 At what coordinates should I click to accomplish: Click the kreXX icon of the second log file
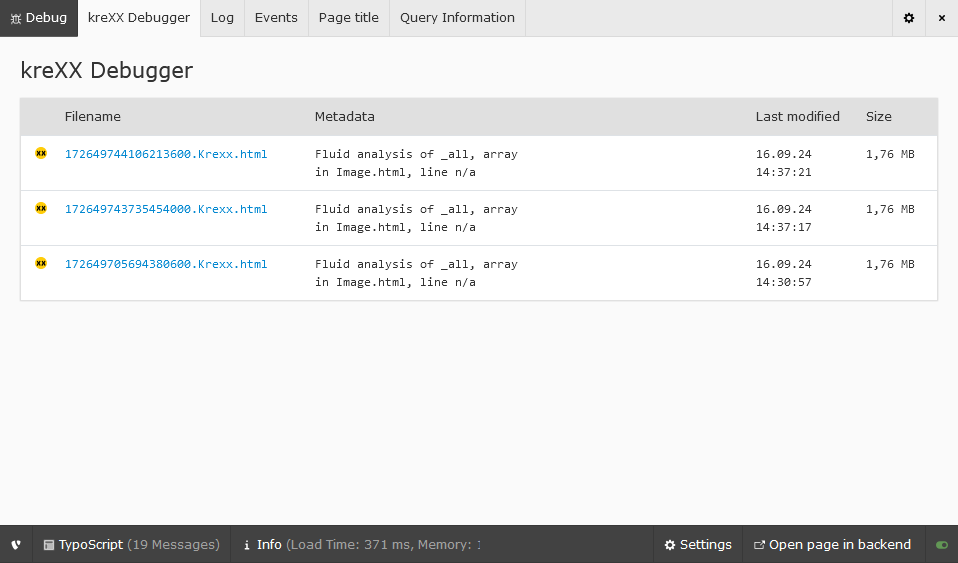click(x=41, y=208)
